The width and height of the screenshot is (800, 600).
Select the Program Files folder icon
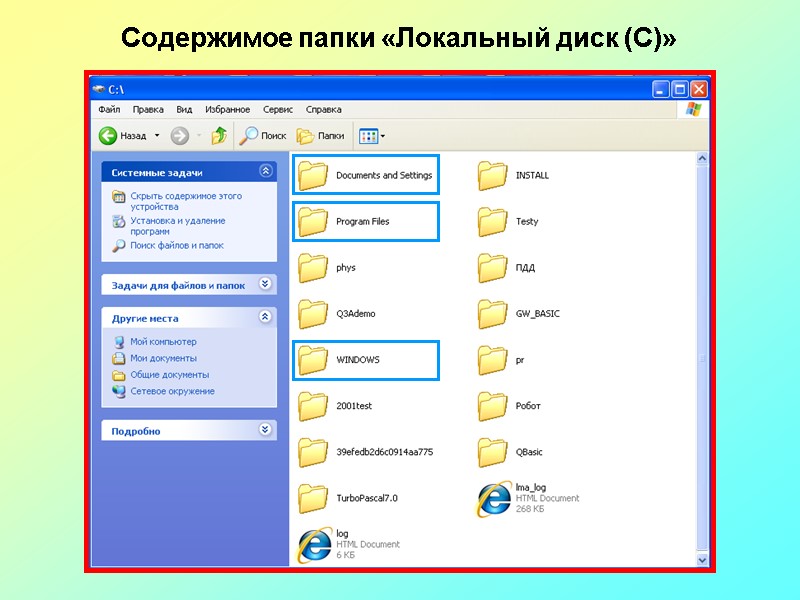(x=312, y=221)
